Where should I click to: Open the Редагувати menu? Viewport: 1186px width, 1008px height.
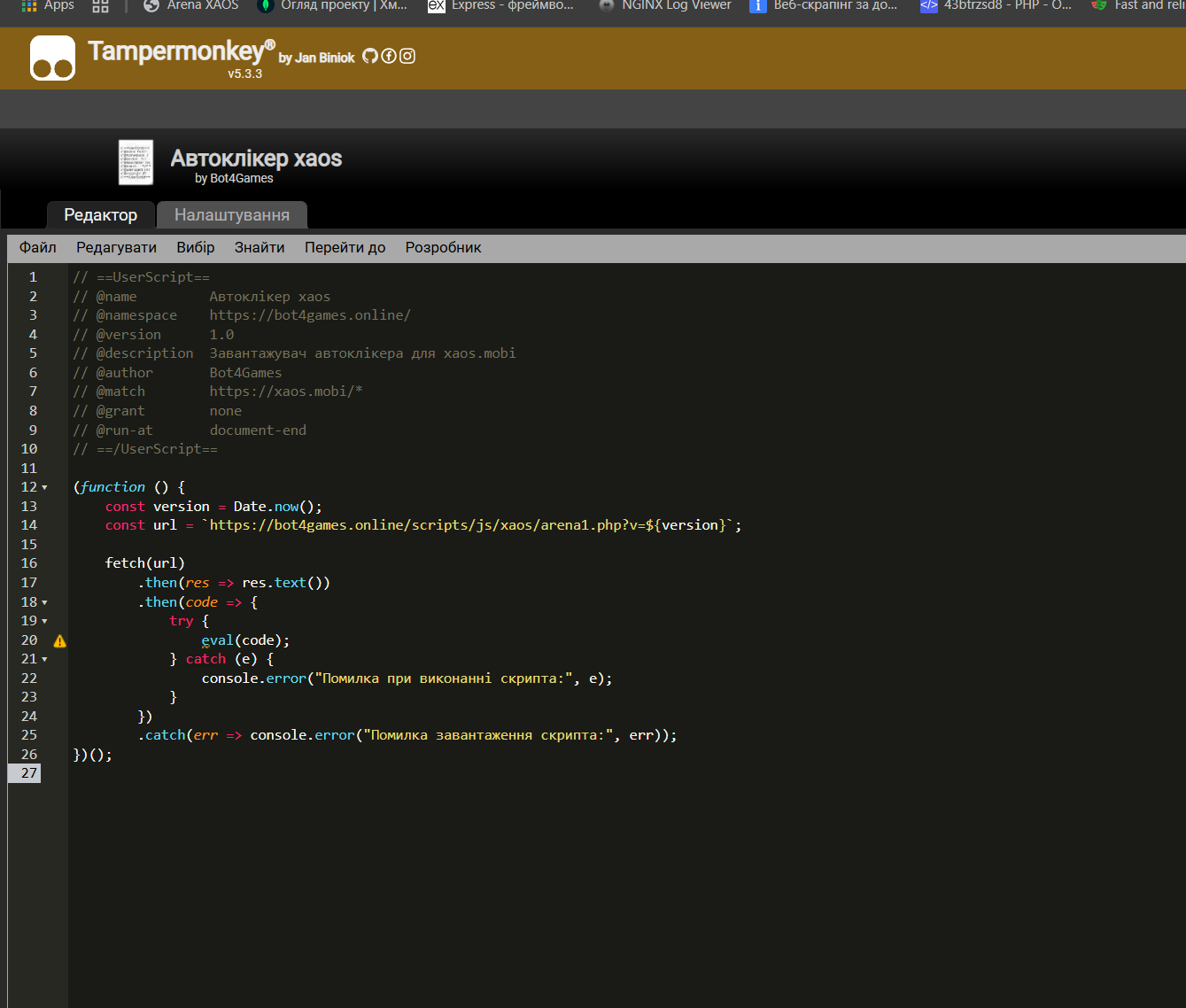pos(116,248)
